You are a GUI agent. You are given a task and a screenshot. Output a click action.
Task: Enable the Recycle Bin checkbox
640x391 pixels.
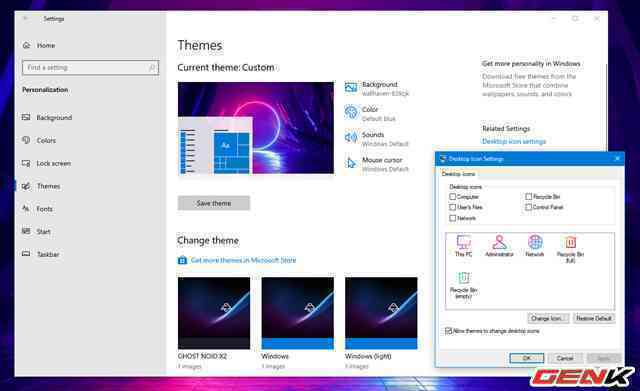pos(529,197)
